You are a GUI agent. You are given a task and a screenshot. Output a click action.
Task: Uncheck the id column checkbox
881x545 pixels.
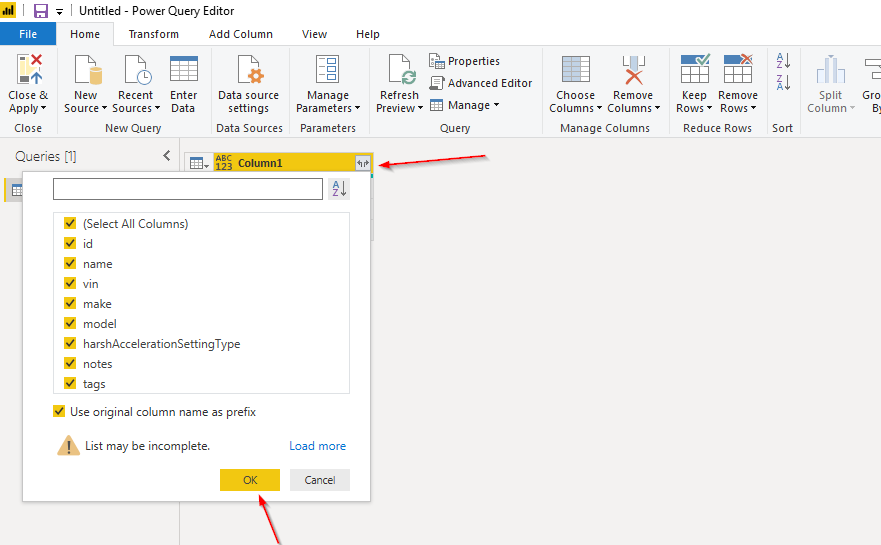click(70, 243)
